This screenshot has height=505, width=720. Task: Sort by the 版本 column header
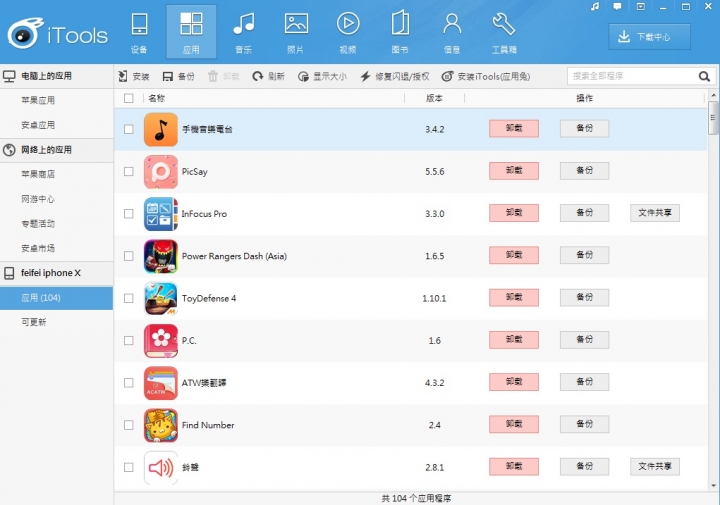click(x=434, y=98)
